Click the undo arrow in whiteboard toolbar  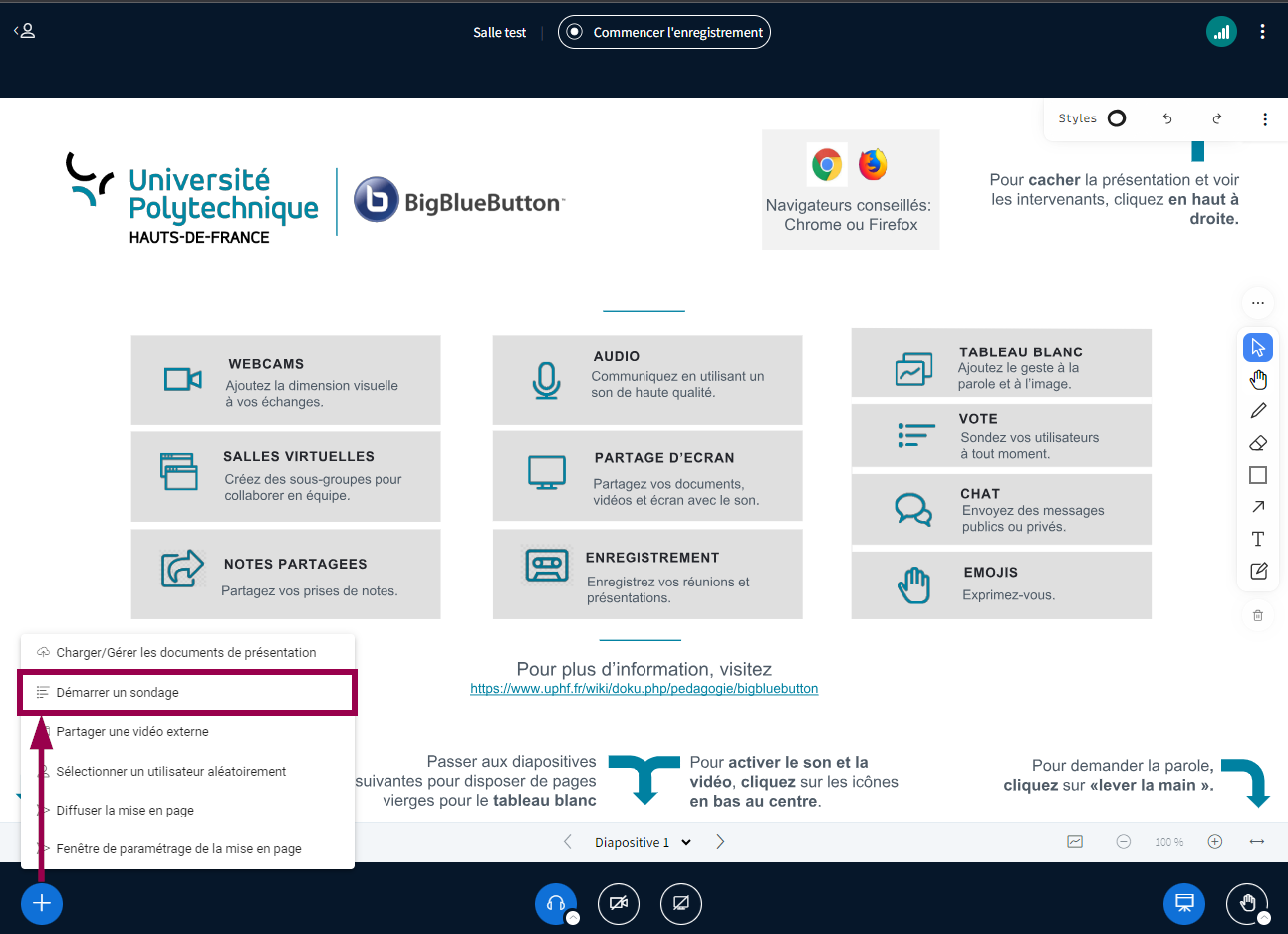point(1167,118)
